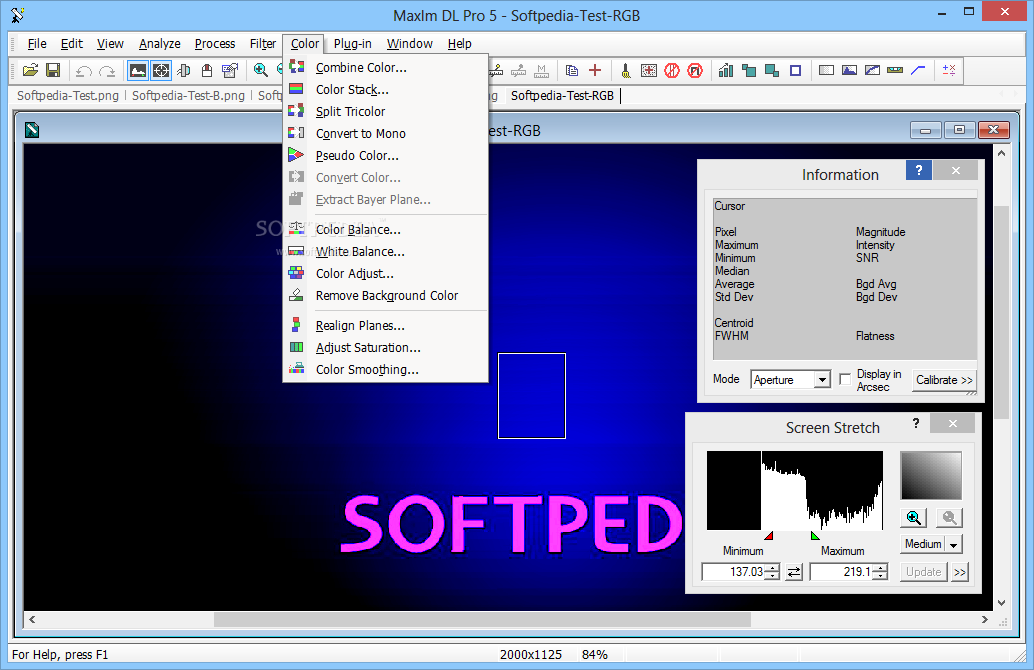Click the red minimum marker under histogram
Screen dimensions: 1034x670
coord(769,535)
